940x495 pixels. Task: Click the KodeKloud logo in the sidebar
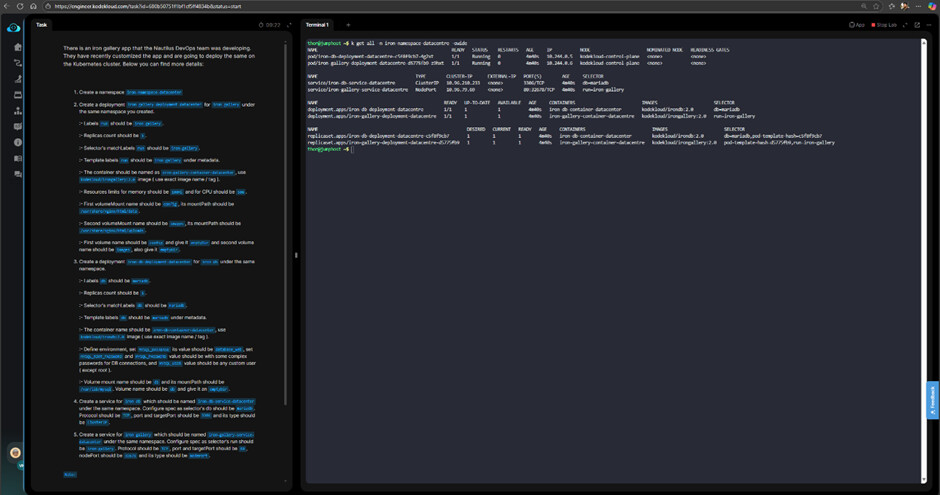(13, 28)
